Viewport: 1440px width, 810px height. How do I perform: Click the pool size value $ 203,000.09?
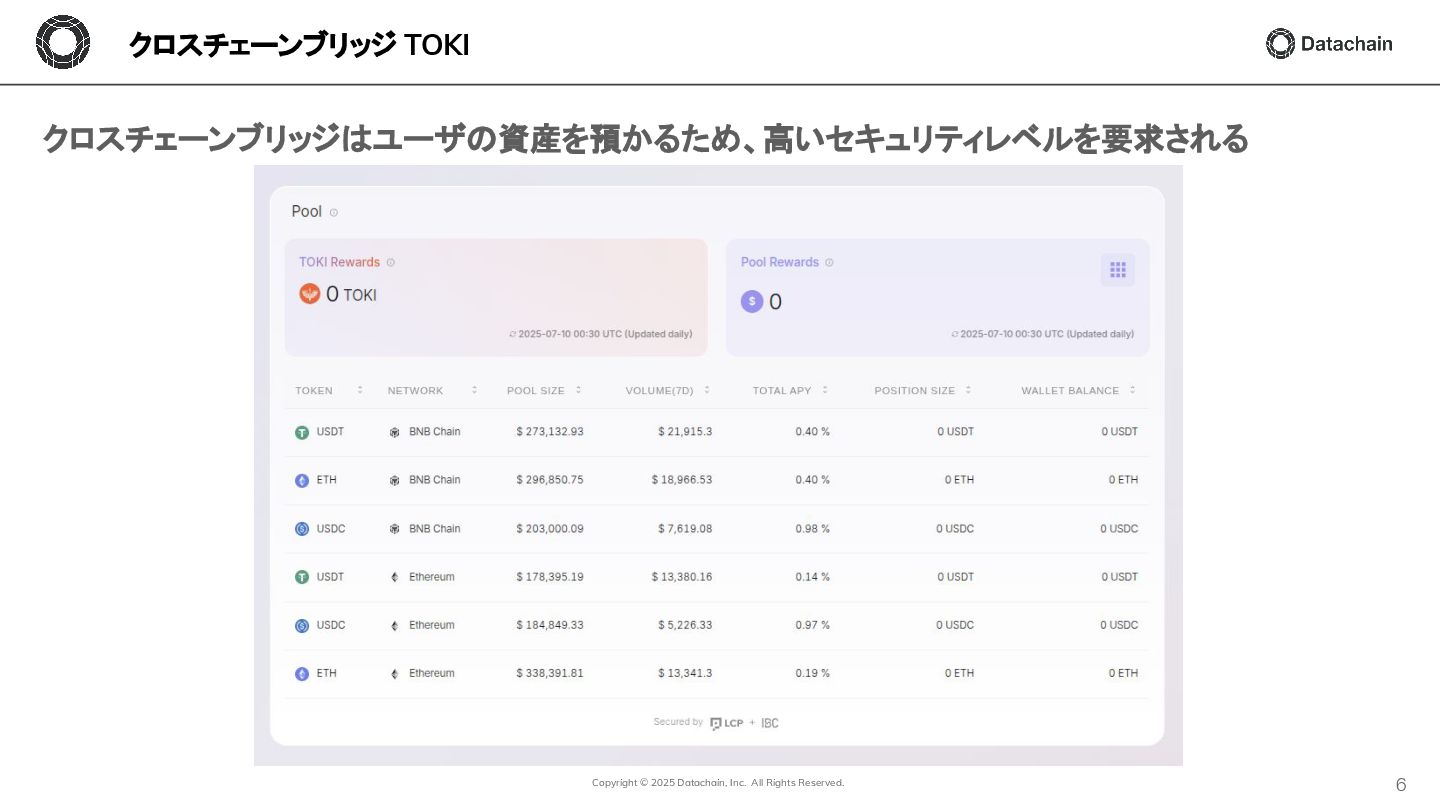(550, 529)
